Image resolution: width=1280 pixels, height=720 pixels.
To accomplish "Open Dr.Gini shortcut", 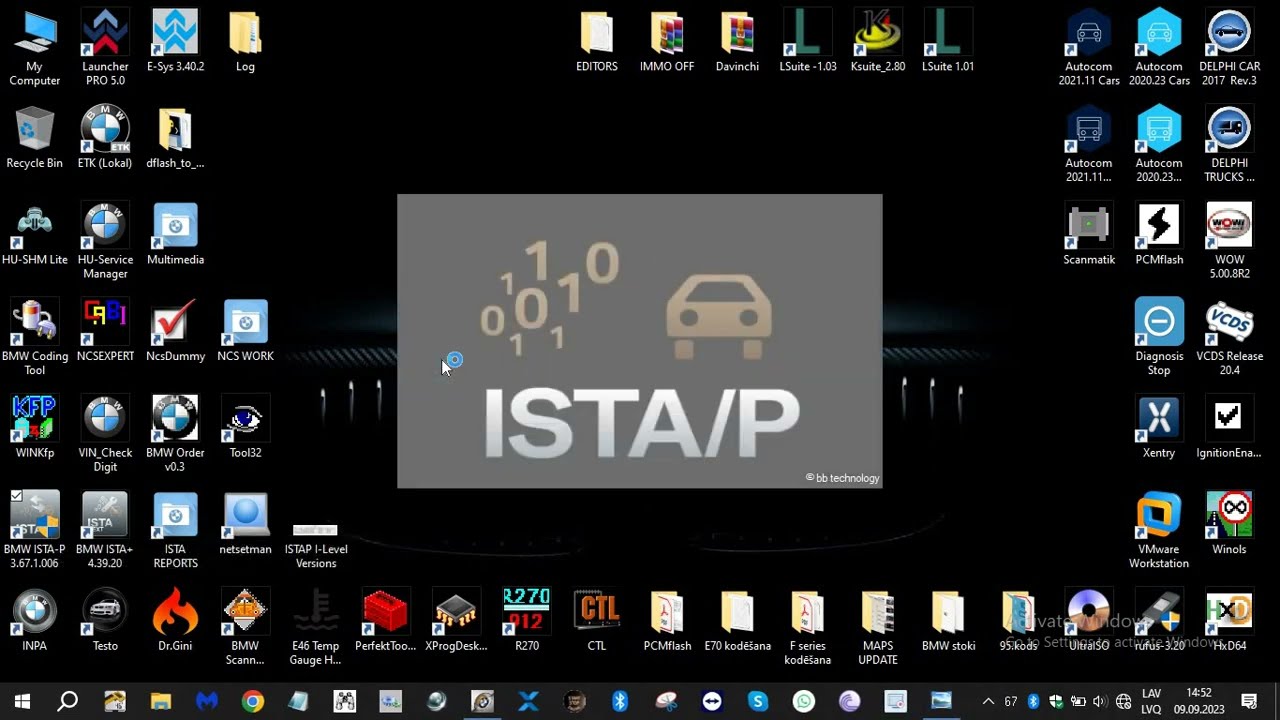I will [175, 620].
